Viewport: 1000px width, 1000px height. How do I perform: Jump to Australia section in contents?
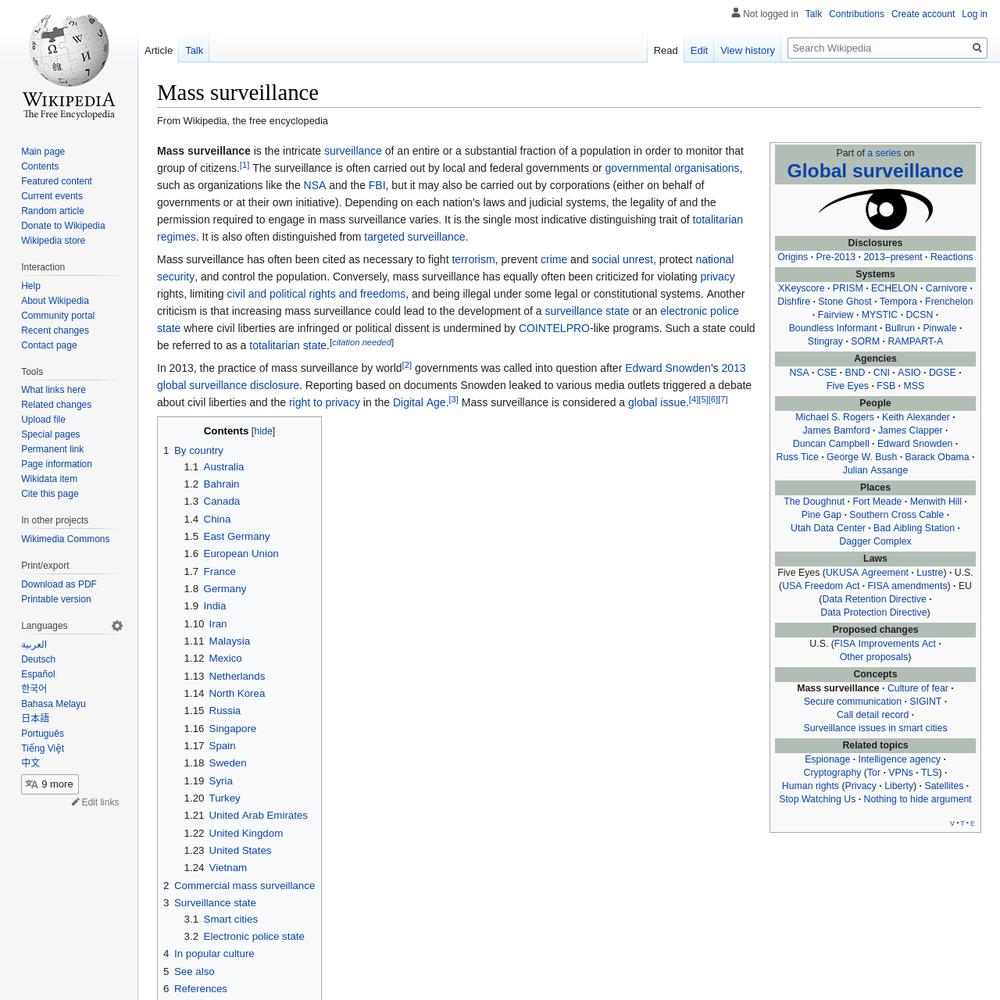tap(223, 467)
